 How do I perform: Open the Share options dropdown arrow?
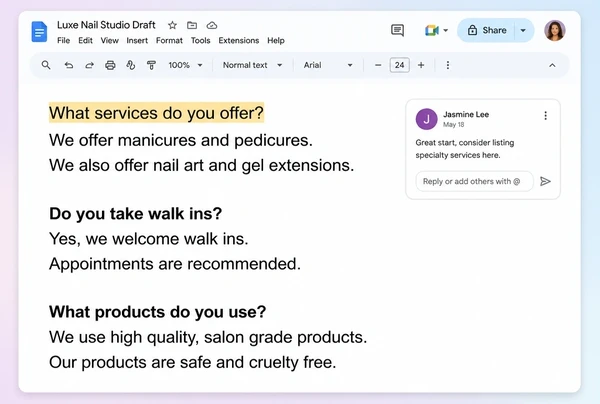[523, 30]
